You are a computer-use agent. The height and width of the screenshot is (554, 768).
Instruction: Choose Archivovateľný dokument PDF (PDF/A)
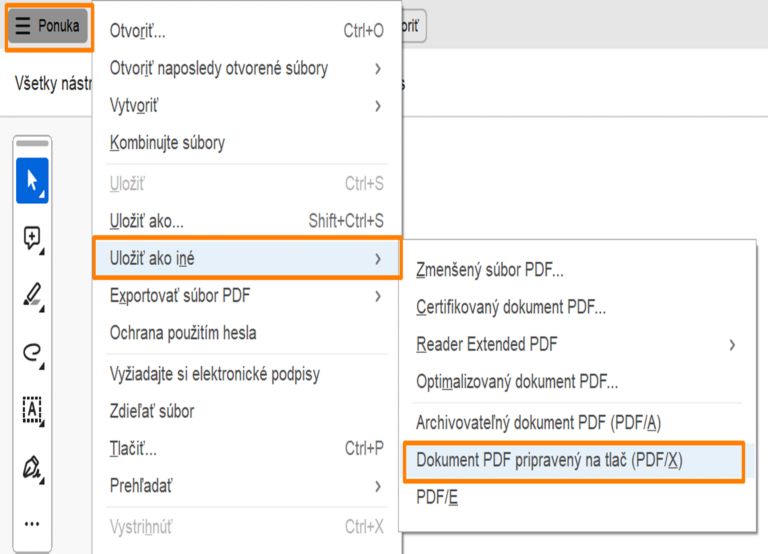[538, 422]
